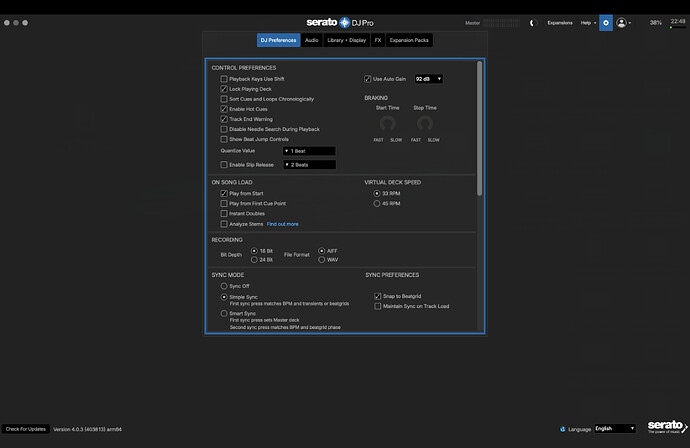Open the Library + Display tab

tap(347, 40)
